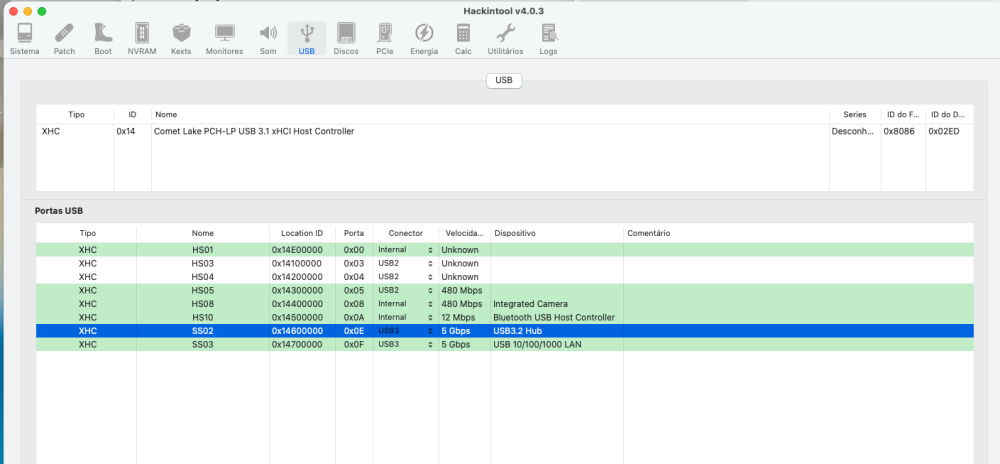The width and height of the screenshot is (1000, 464).
Task: Open the Discos toolbar section
Action: coord(346,38)
